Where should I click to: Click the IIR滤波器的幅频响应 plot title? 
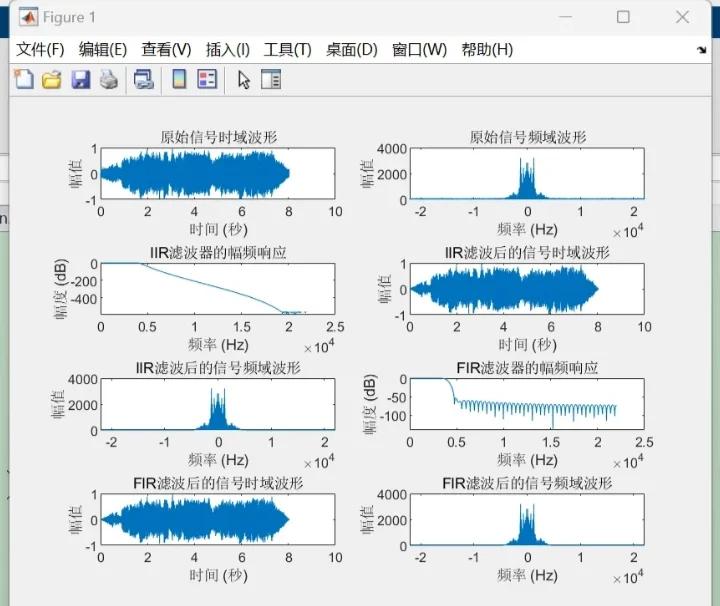tap(219, 252)
